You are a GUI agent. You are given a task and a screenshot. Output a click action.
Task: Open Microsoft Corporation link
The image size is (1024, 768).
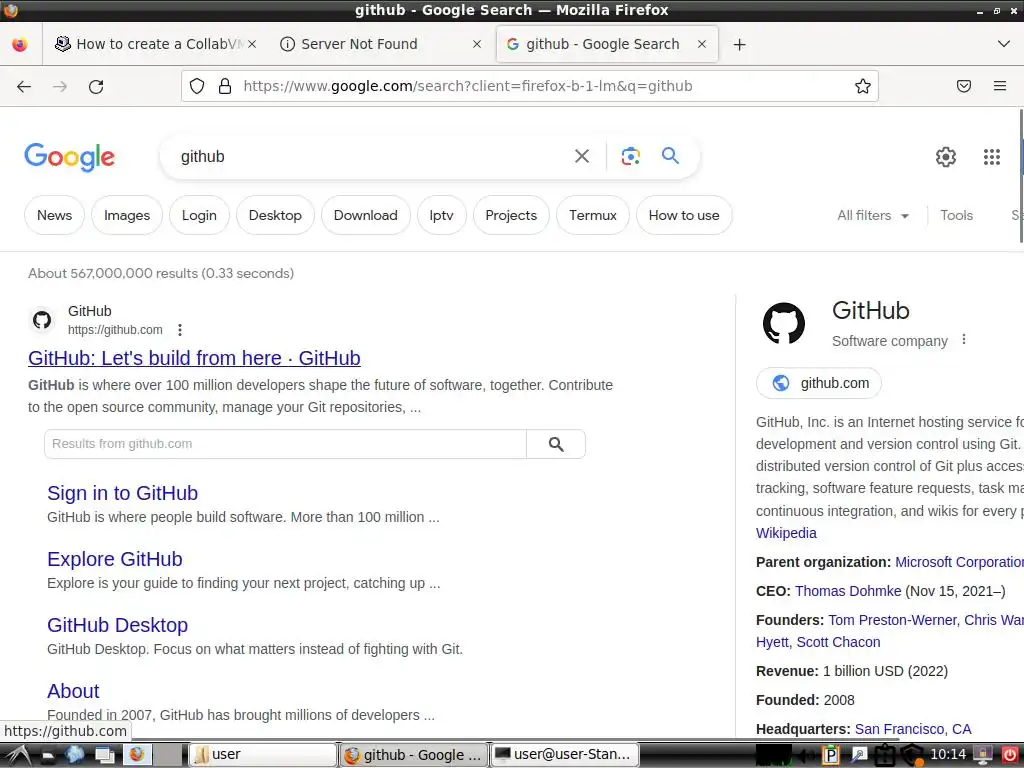pos(959,562)
